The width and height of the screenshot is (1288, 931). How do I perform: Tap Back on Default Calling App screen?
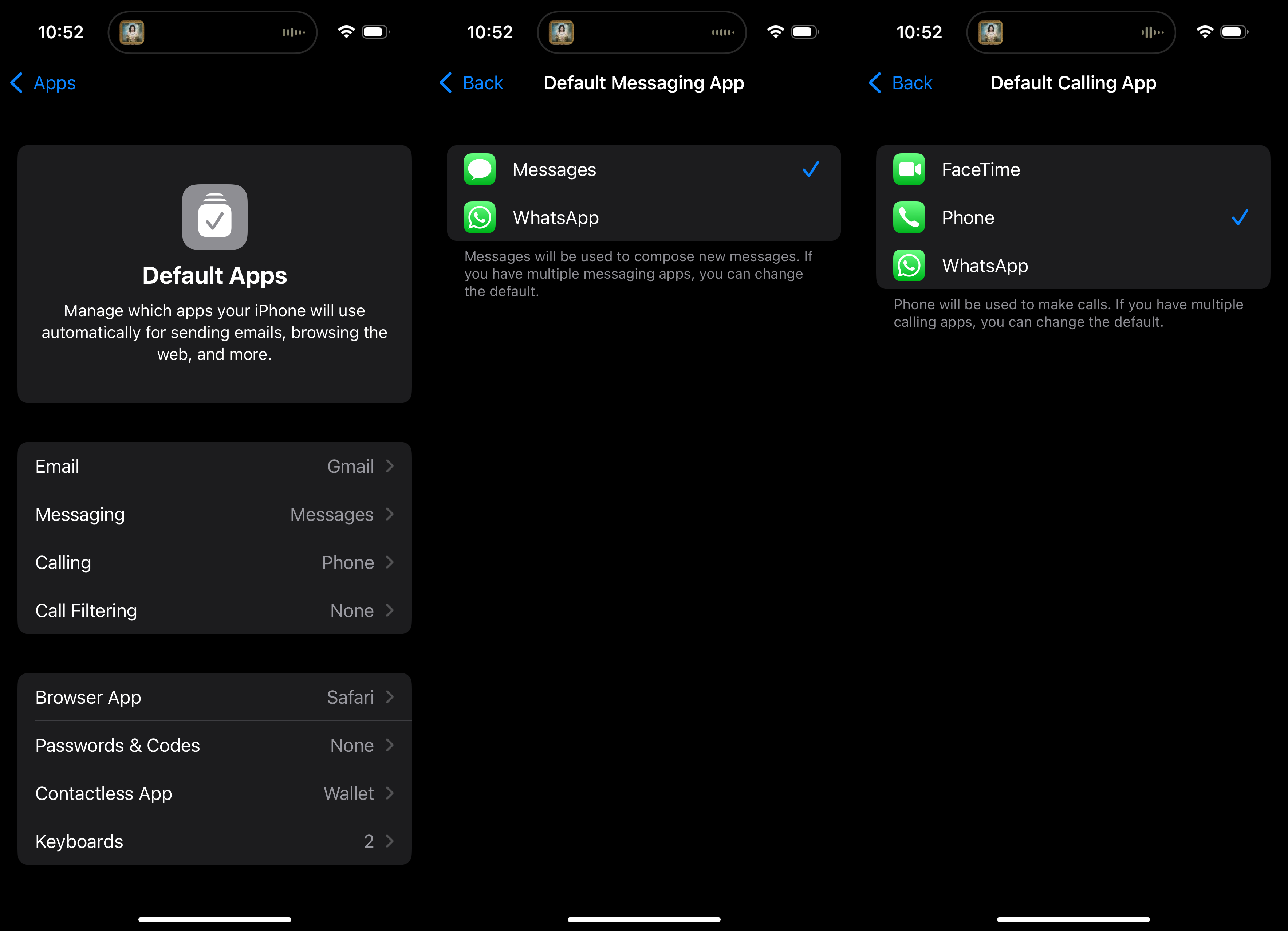coord(901,83)
